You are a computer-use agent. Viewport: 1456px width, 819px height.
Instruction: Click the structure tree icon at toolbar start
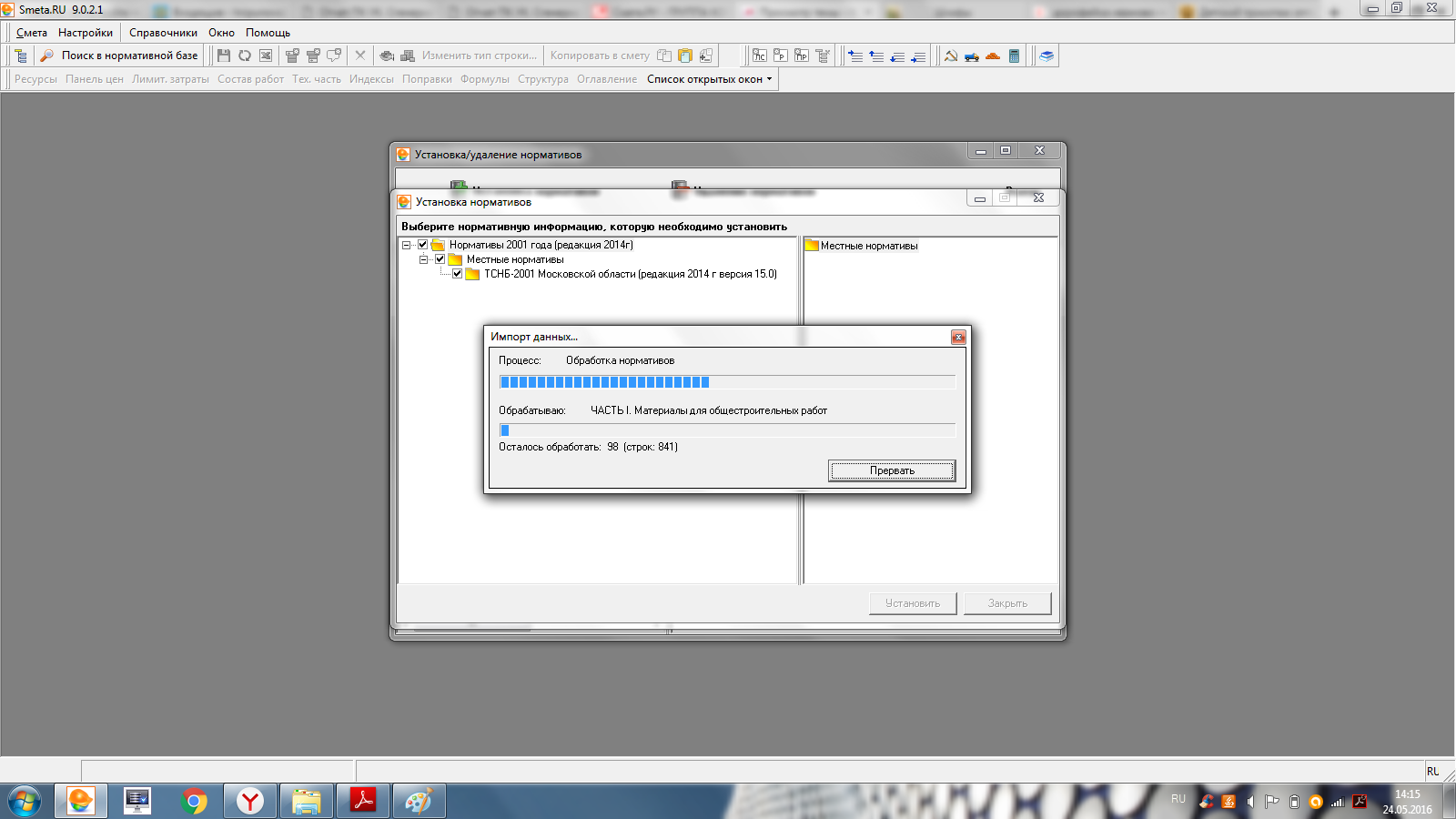(x=21, y=56)
